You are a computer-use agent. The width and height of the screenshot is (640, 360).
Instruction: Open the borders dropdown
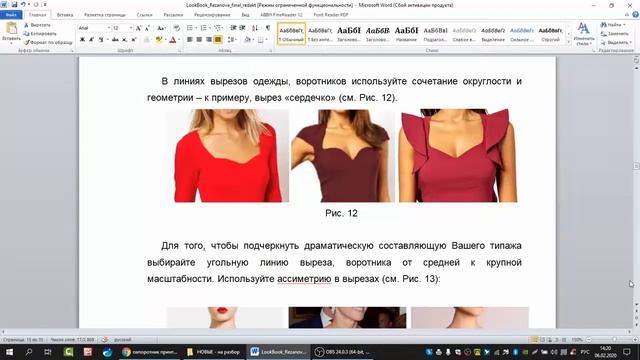click(267, 40)
